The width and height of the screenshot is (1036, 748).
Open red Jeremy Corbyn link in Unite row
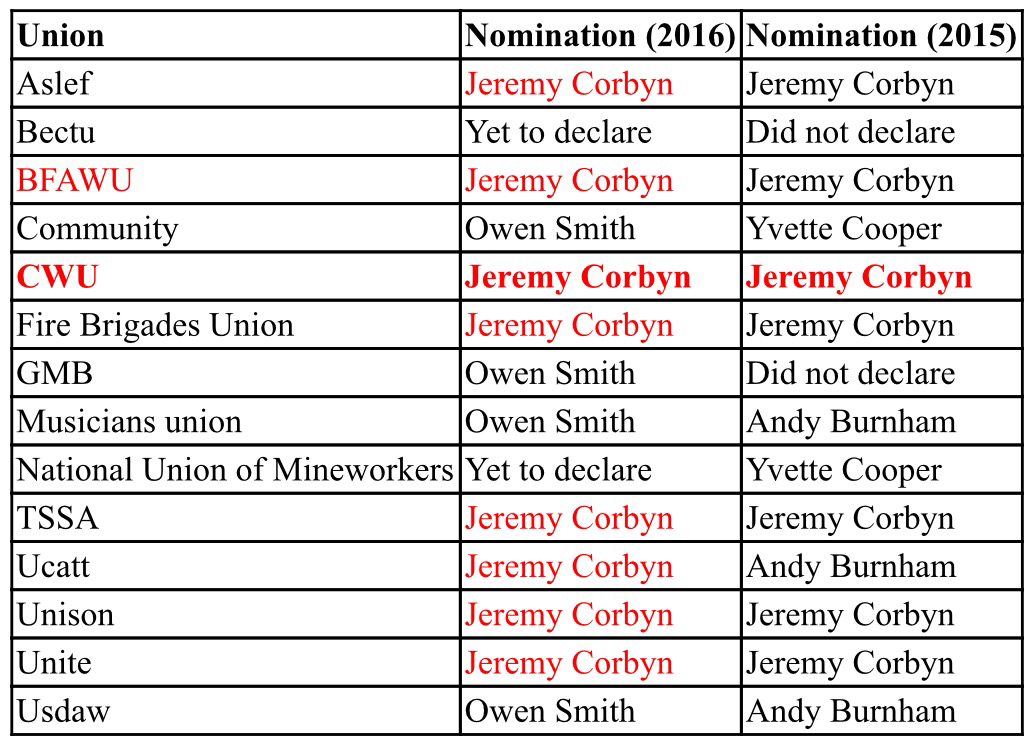[x=569, y=663]
